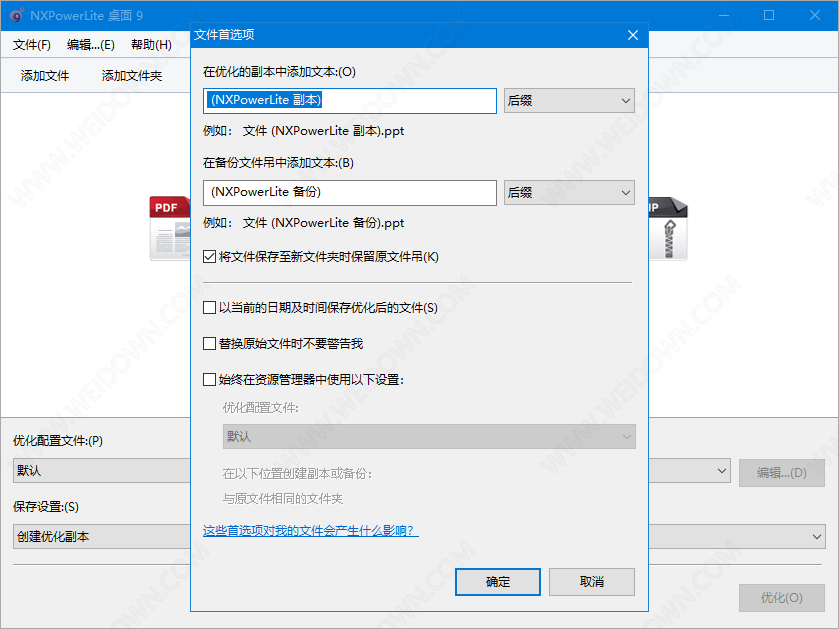Click the NXPowerLite app icon in title bar
This screenshot has height=629, width=839.
(16, 15)
